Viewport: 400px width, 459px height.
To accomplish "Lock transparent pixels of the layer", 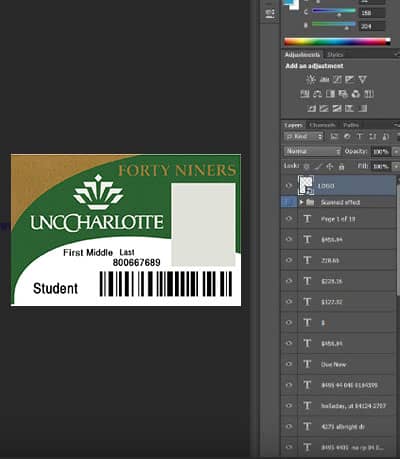I will [307, 166].
